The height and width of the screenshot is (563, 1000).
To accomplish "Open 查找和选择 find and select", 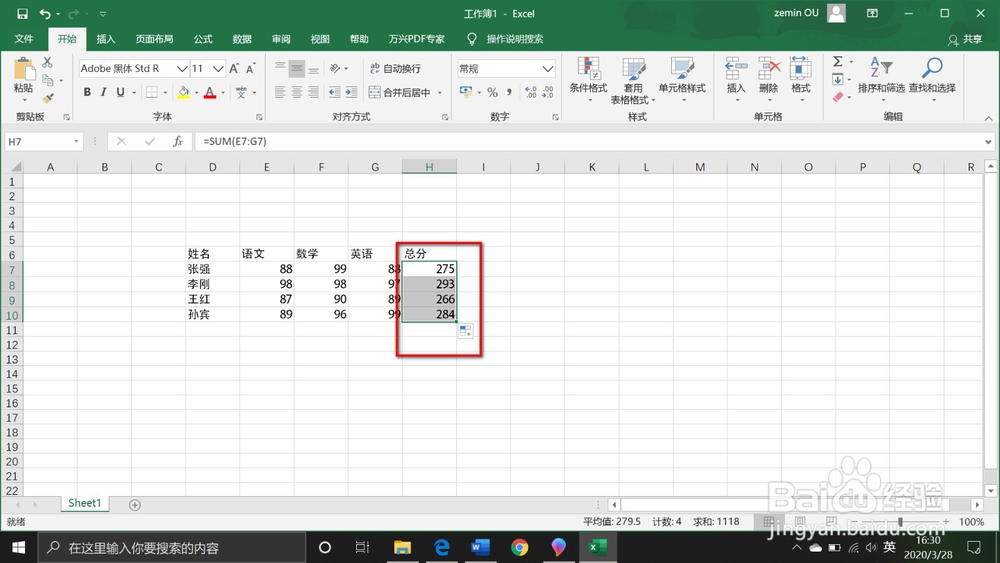I will click(x=932, y=78).
